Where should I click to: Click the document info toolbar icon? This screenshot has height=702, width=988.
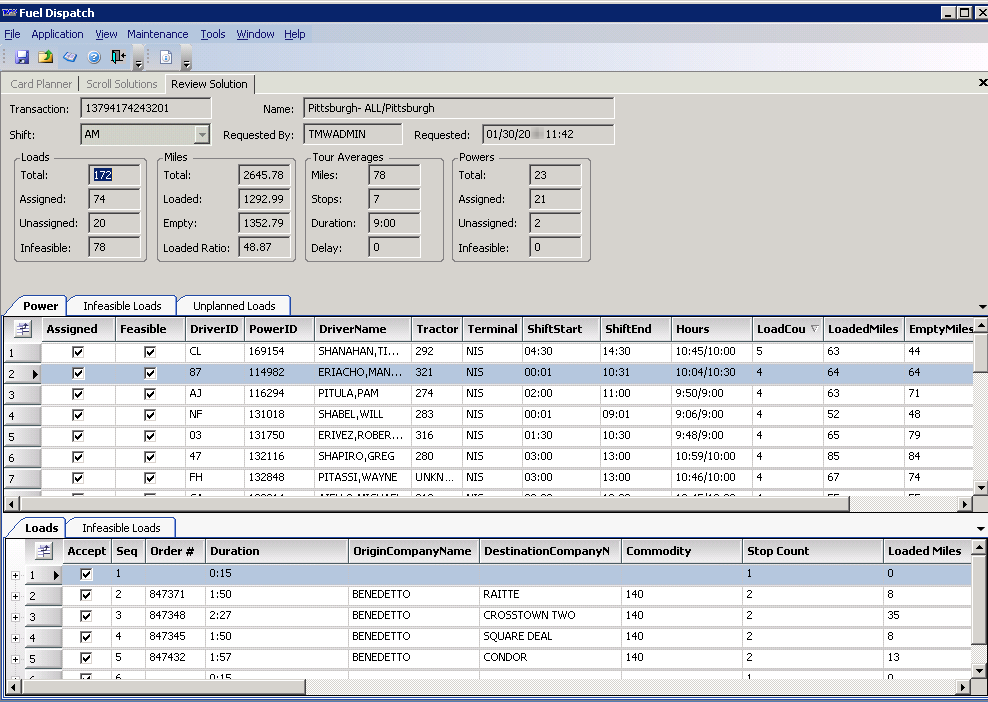coord(166,57)
